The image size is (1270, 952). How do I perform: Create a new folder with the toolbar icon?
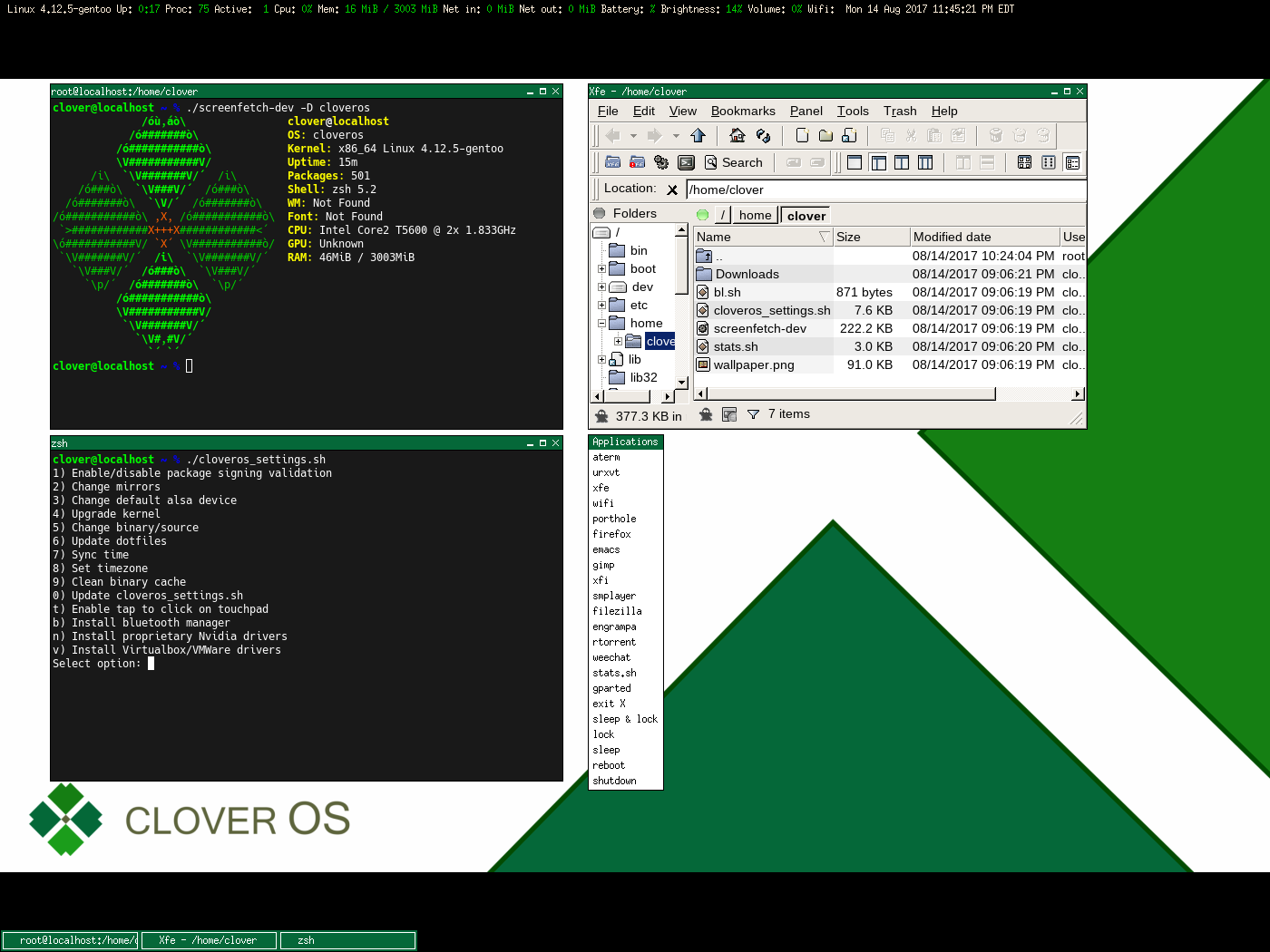coord(825,135)
